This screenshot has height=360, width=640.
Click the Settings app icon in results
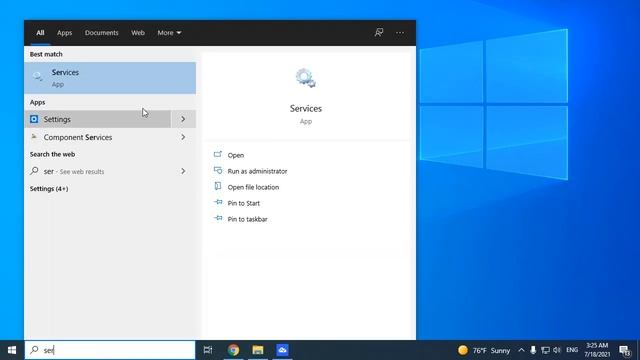pos(34,119)
